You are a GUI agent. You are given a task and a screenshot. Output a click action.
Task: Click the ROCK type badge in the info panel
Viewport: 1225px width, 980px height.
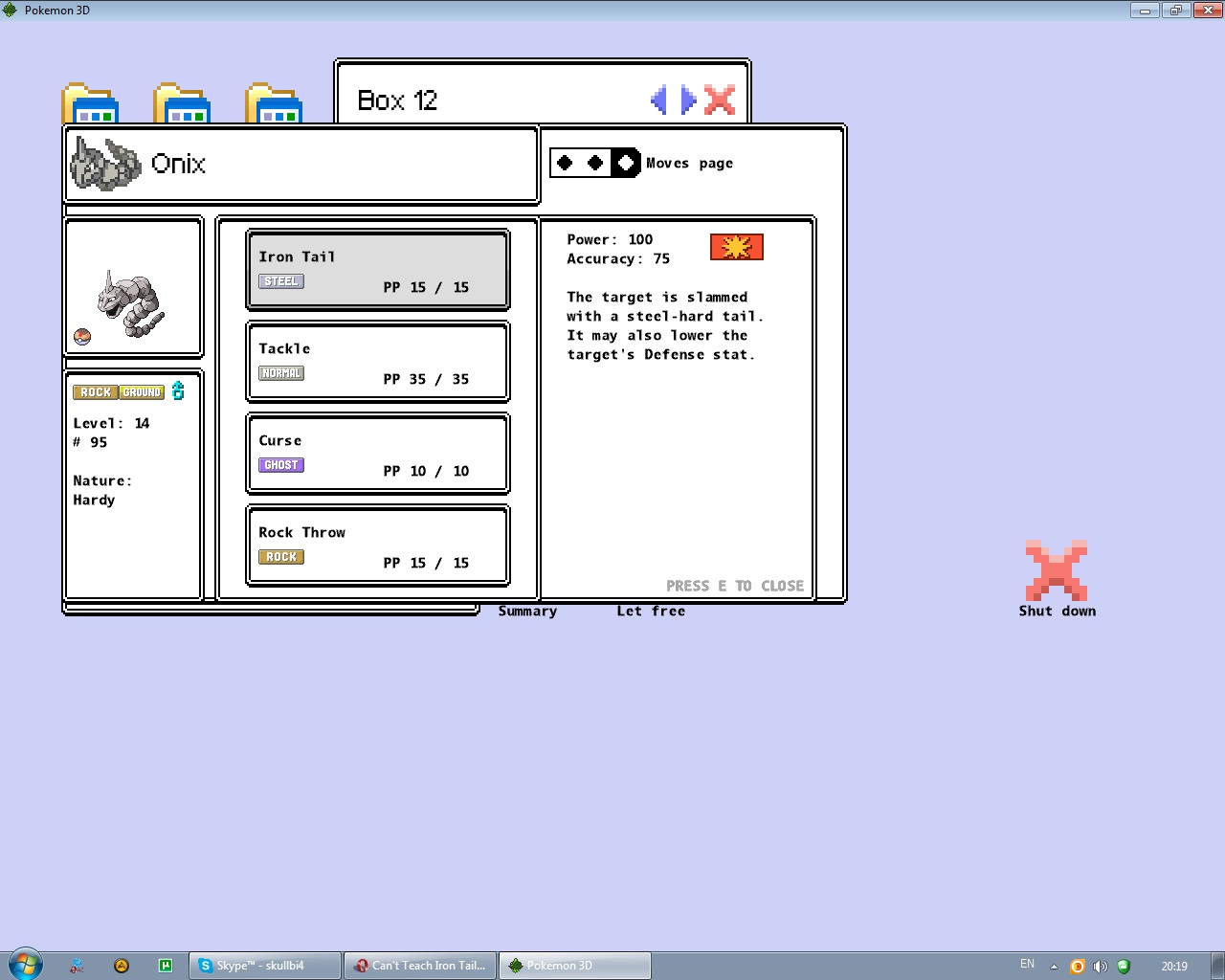[x=96, y=392]
